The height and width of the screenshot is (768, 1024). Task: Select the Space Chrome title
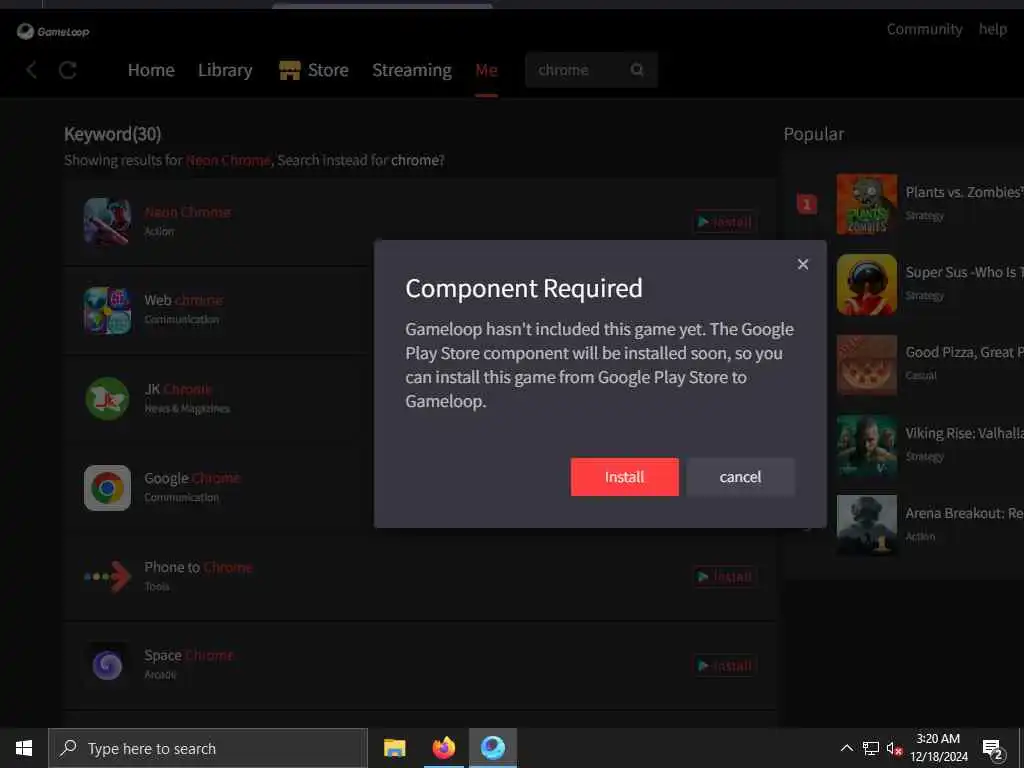(188, 655)
